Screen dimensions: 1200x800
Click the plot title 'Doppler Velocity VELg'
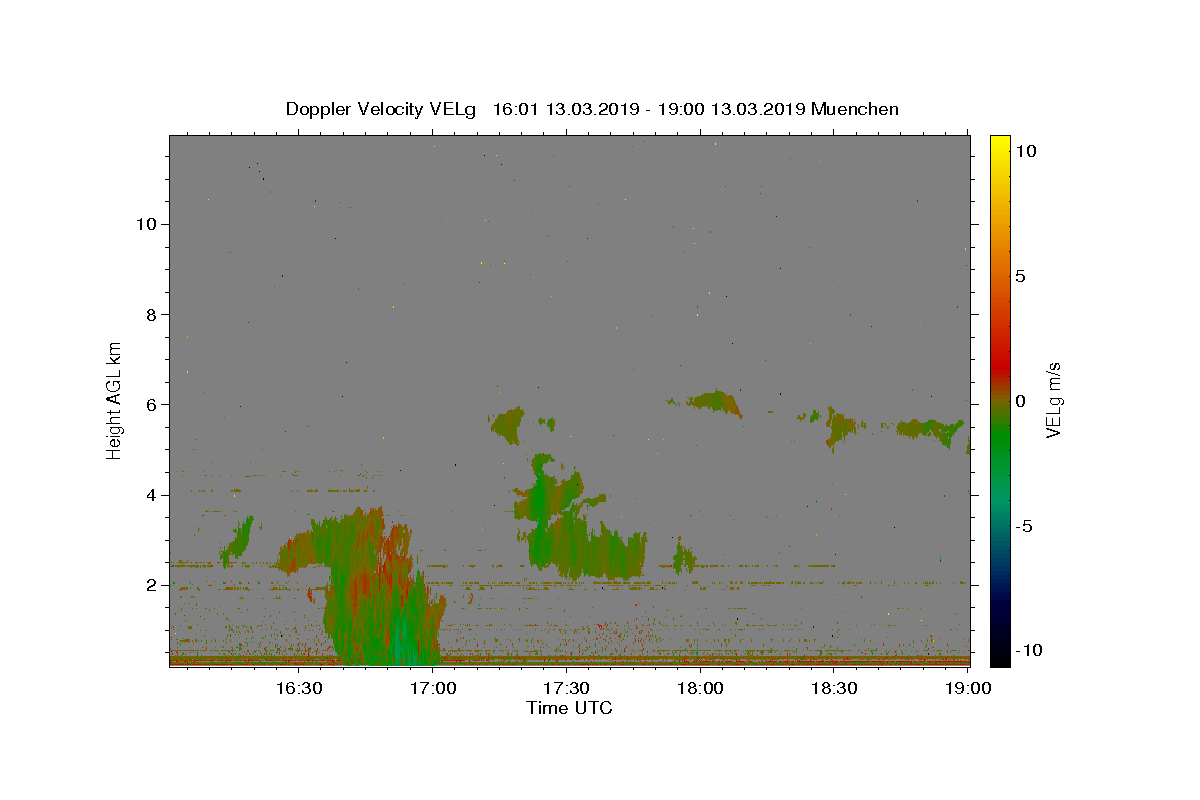(382, 109)
